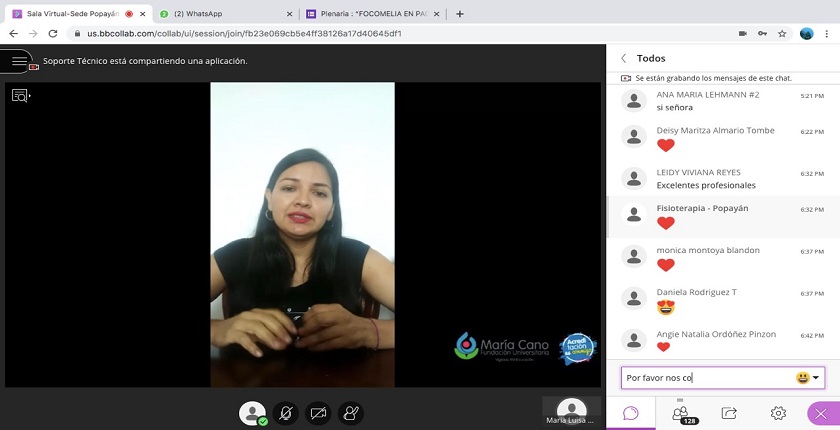The width and height of the screenshot is (840, 430).
Task: Click Fisioterapia - Popayán avatar
Action: 634,214
